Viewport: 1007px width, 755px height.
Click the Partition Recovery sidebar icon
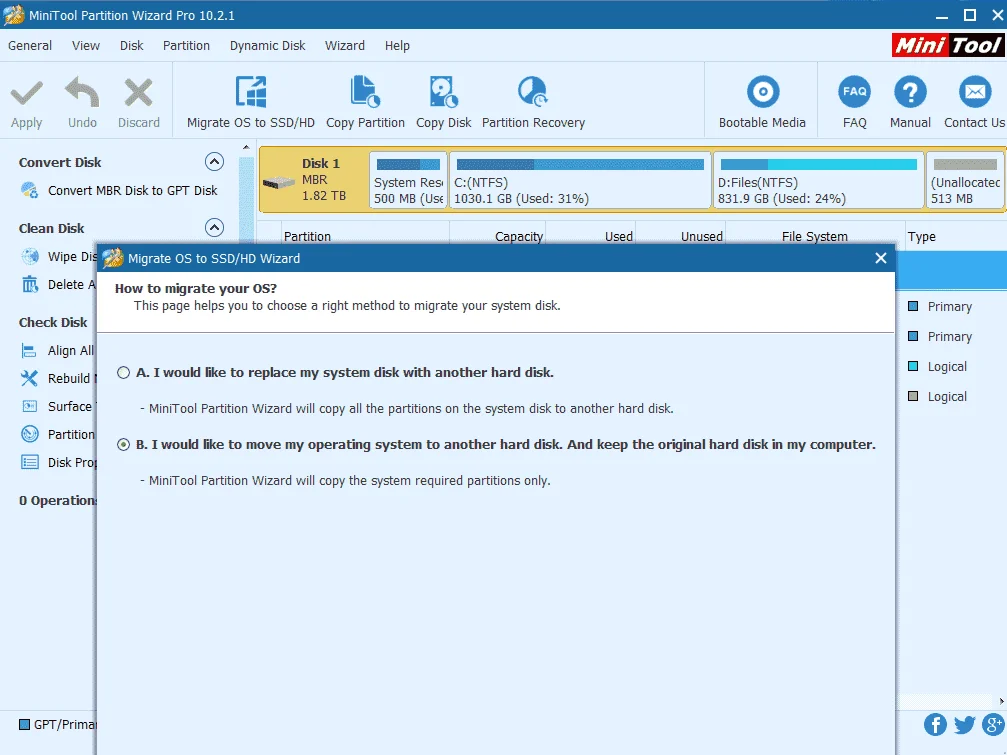[30, 435]
